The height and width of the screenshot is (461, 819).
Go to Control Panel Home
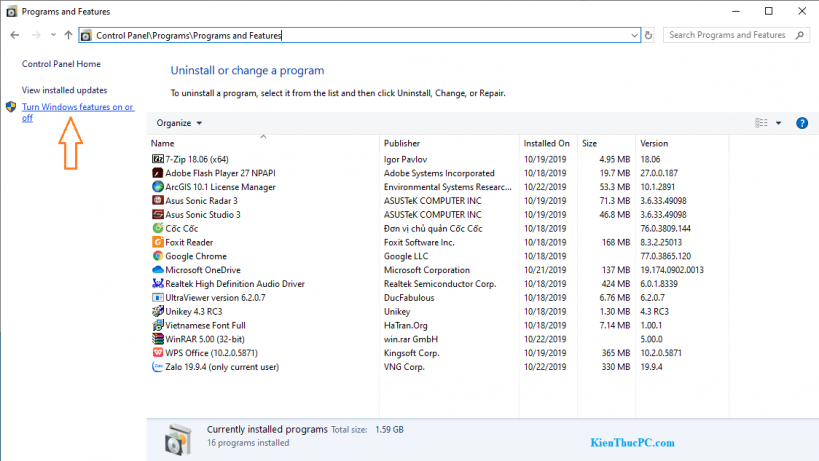(61, 64)
